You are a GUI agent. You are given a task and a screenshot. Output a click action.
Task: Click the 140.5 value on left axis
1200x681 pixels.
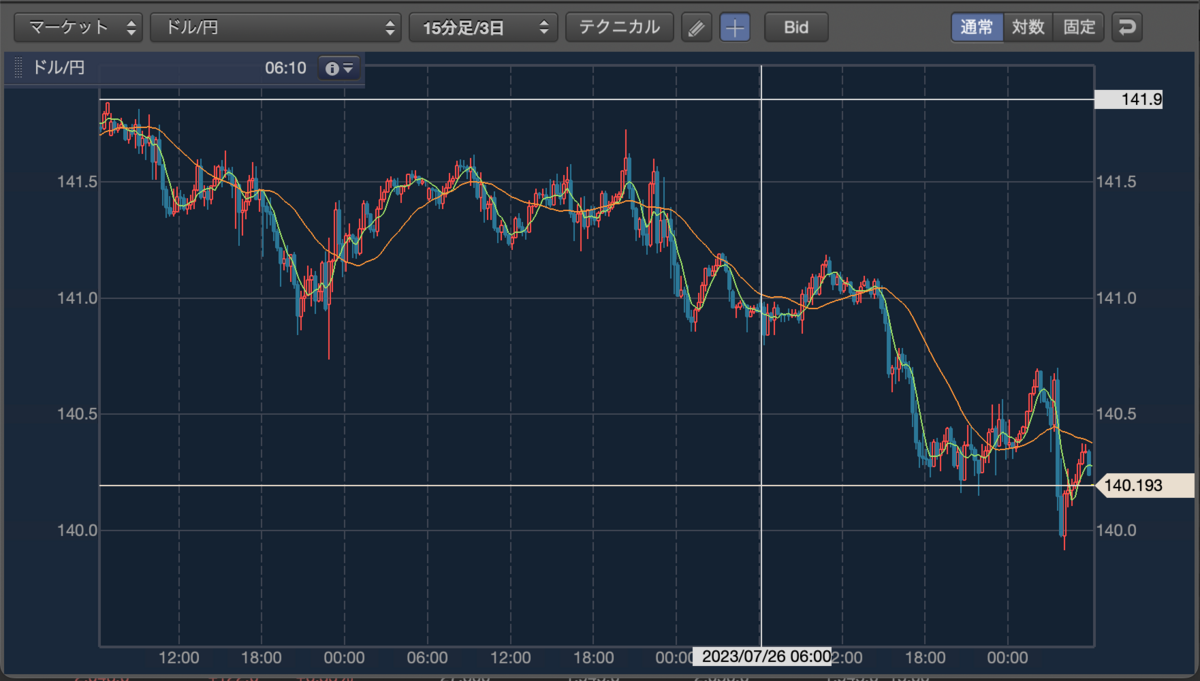77,414
